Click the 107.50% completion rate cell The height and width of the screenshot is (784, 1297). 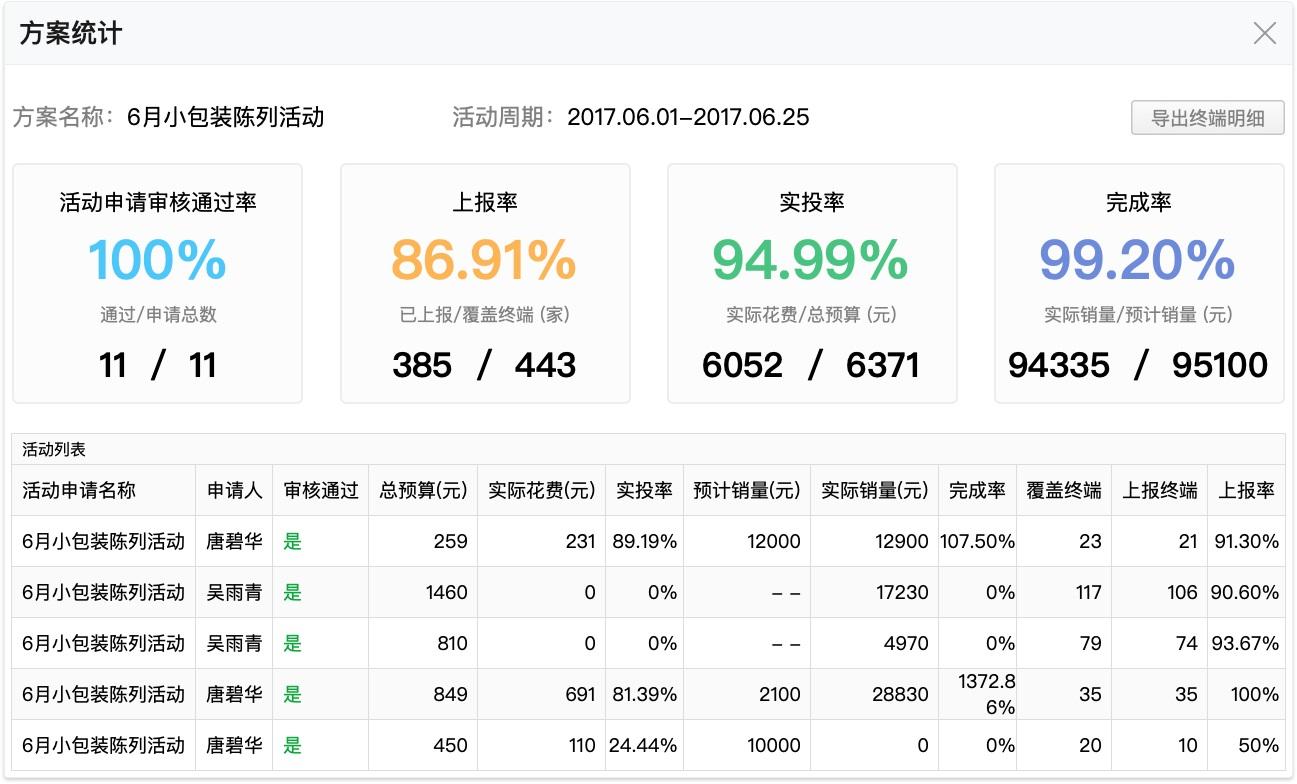(x=977, y=541)
